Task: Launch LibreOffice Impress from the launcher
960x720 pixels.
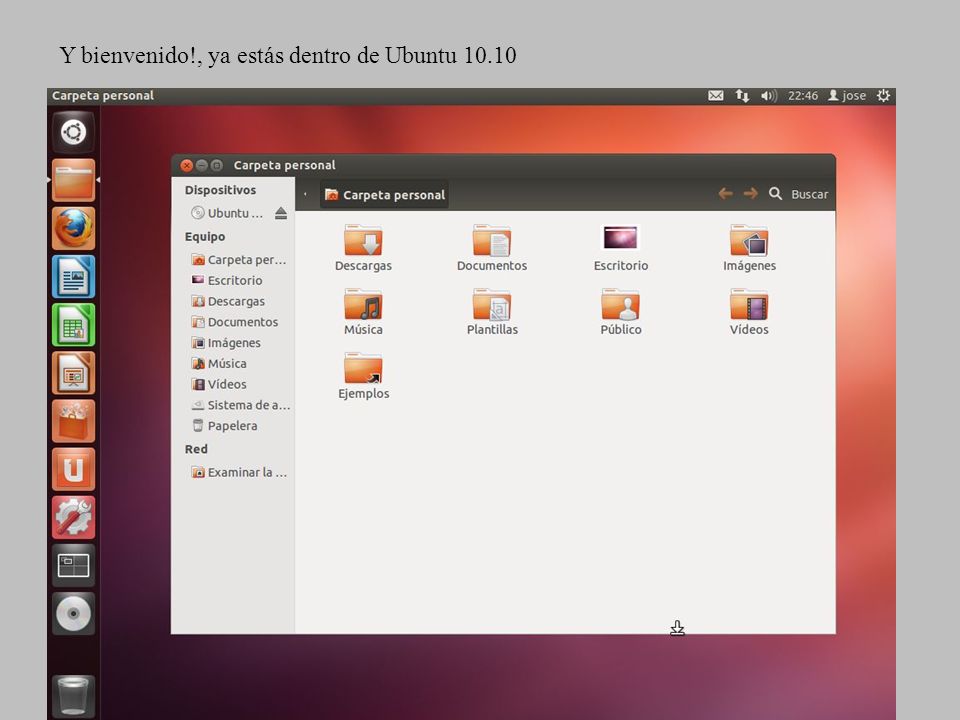Action: coord(73,373)
